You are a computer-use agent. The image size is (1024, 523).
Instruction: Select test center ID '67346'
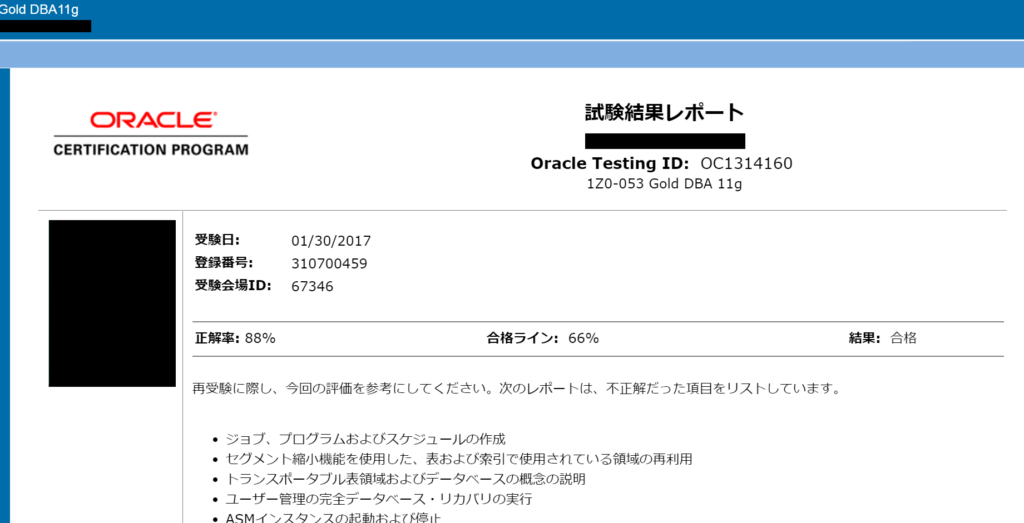point(312,286)
